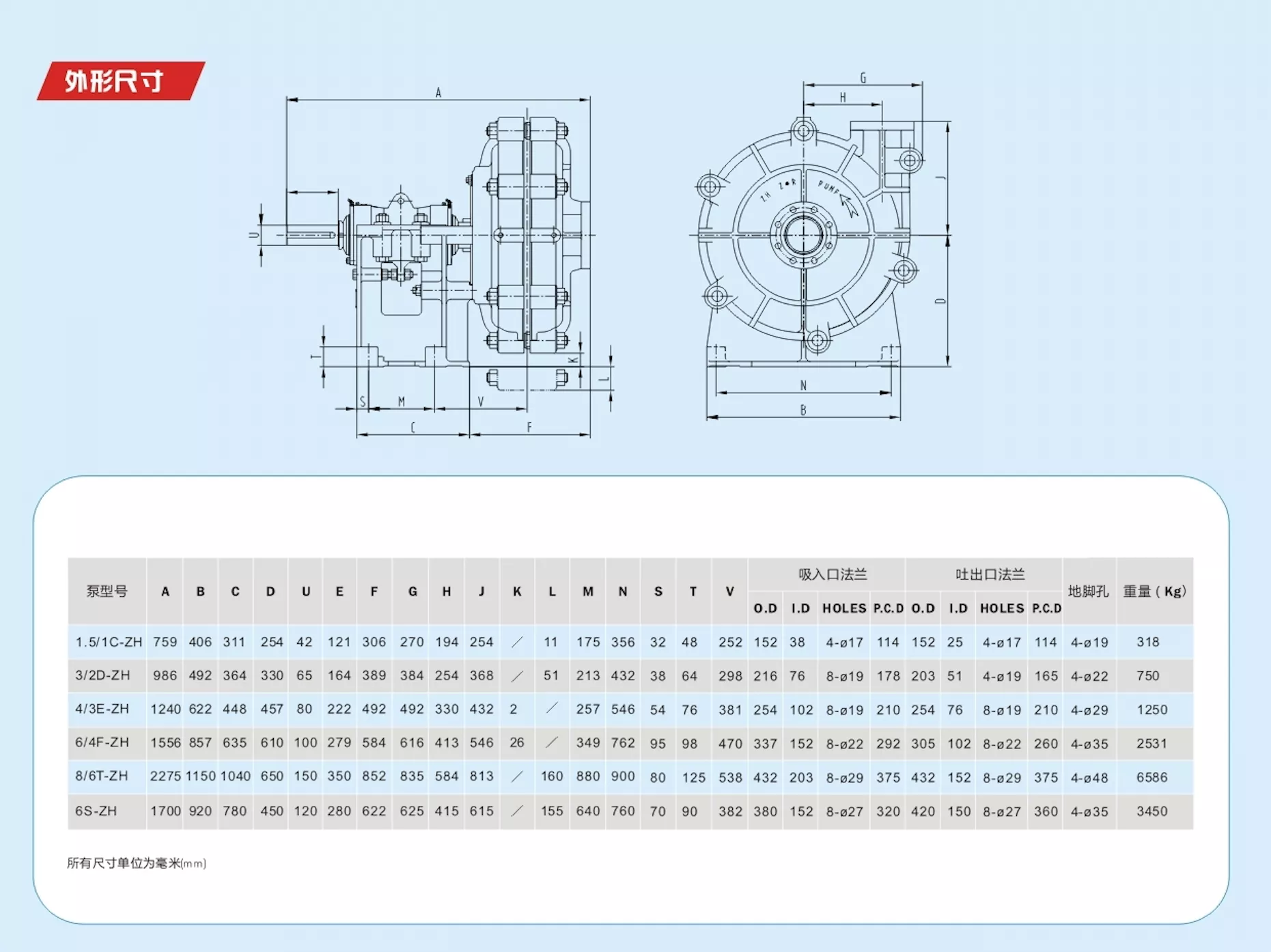
Task: Click dimension label G above front view
Action: point(863,78)
